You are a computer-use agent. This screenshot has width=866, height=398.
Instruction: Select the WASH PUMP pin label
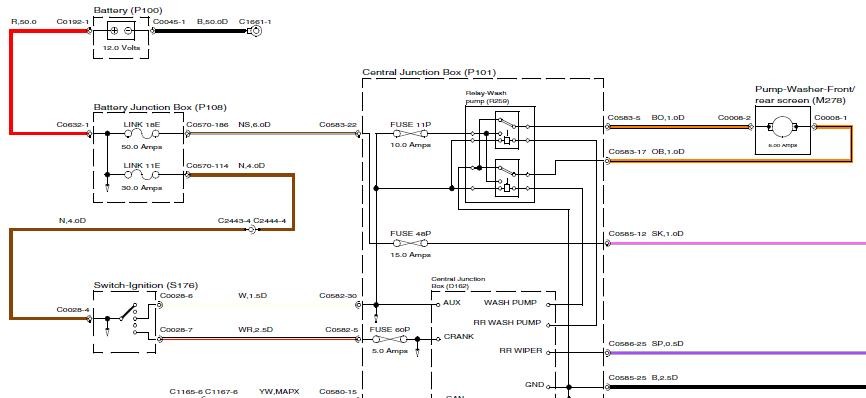510,303
